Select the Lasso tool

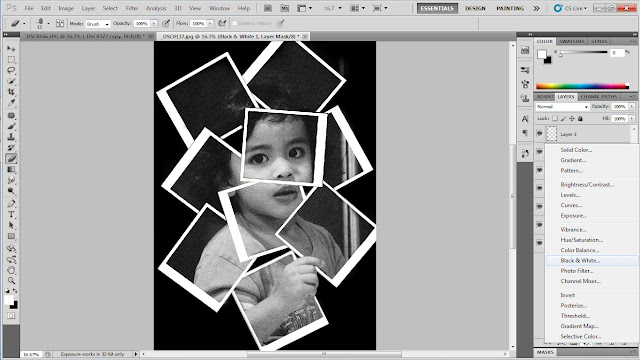11,70
